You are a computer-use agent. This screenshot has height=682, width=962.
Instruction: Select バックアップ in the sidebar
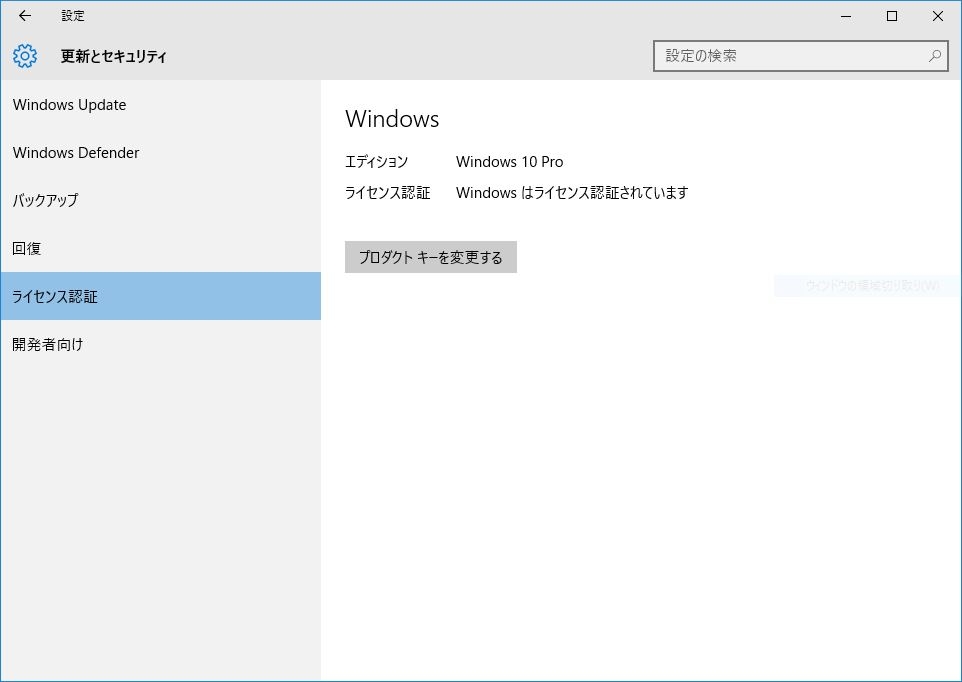coord(161,201)
